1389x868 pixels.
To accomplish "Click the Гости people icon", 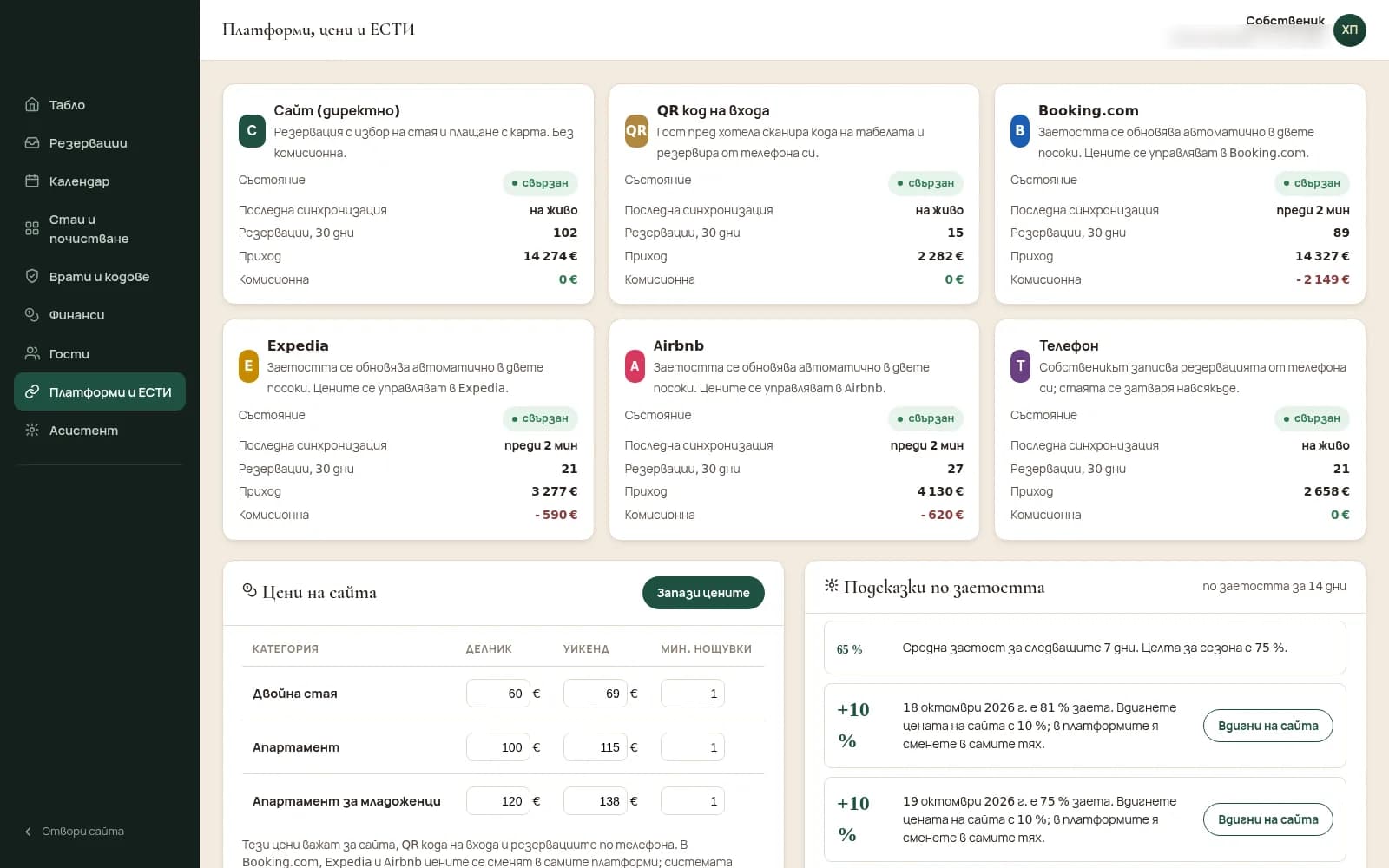I will [x=32, y=354].
